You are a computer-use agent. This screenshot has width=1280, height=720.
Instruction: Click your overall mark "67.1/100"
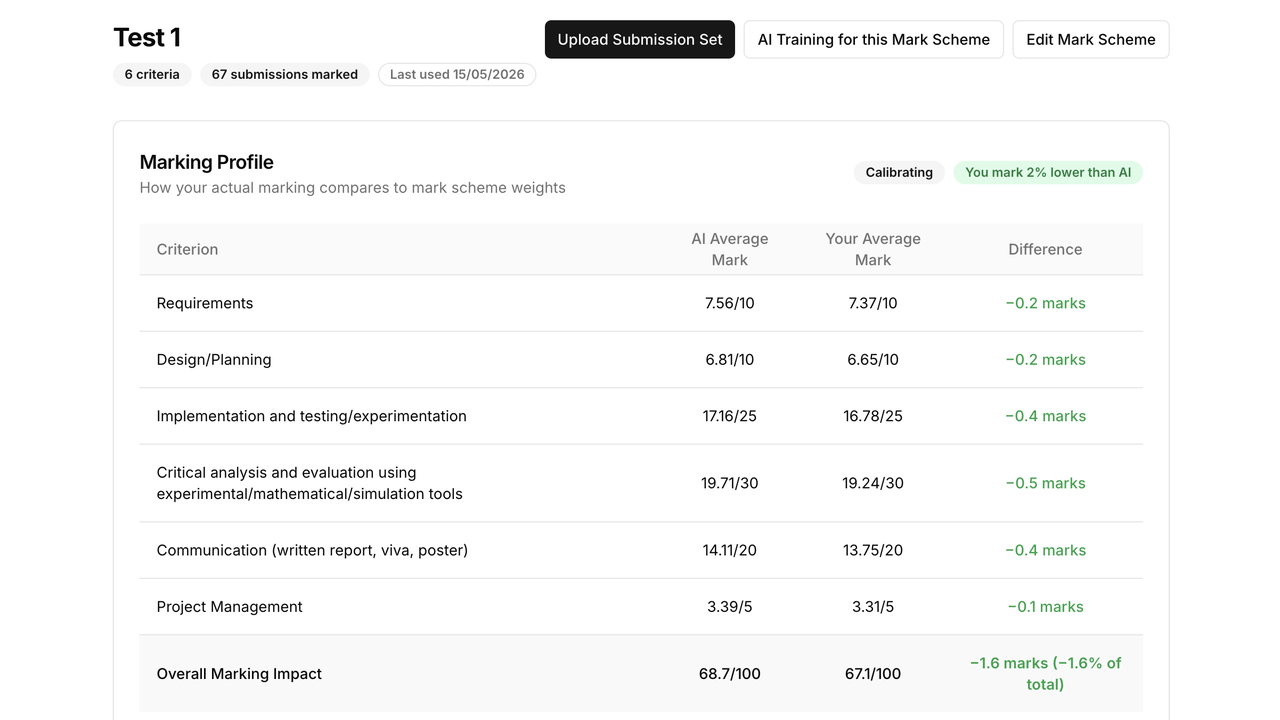pos(873,674)
